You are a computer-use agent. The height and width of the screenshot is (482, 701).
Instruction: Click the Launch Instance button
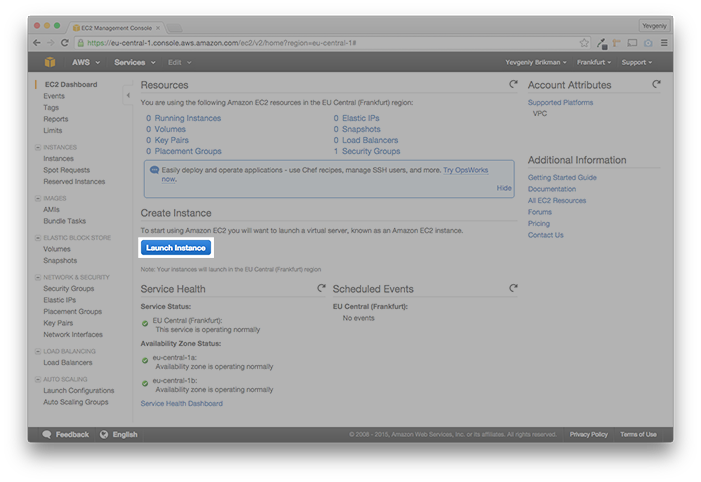(175, 247)
